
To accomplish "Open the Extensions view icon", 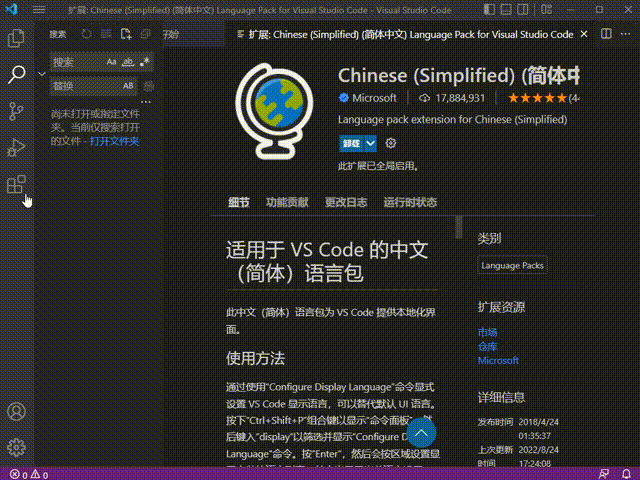I will [x=16, y=184].
